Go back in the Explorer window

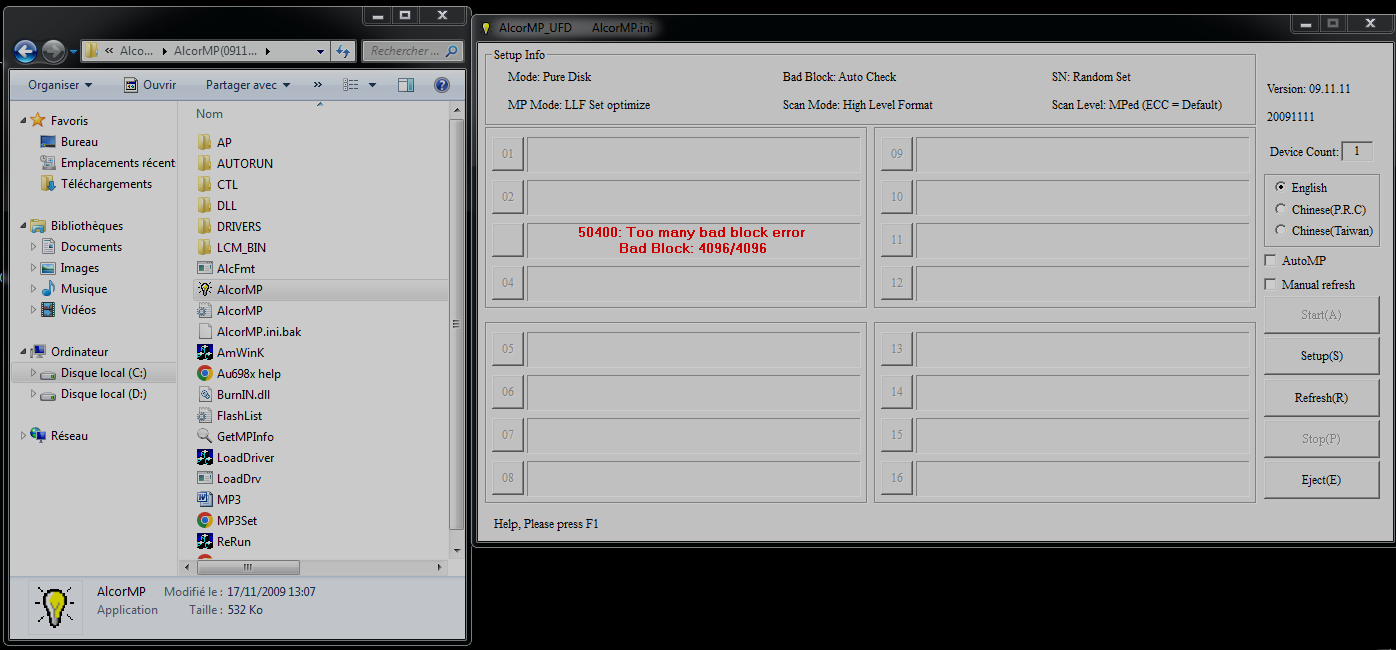[x=26, y=51]
